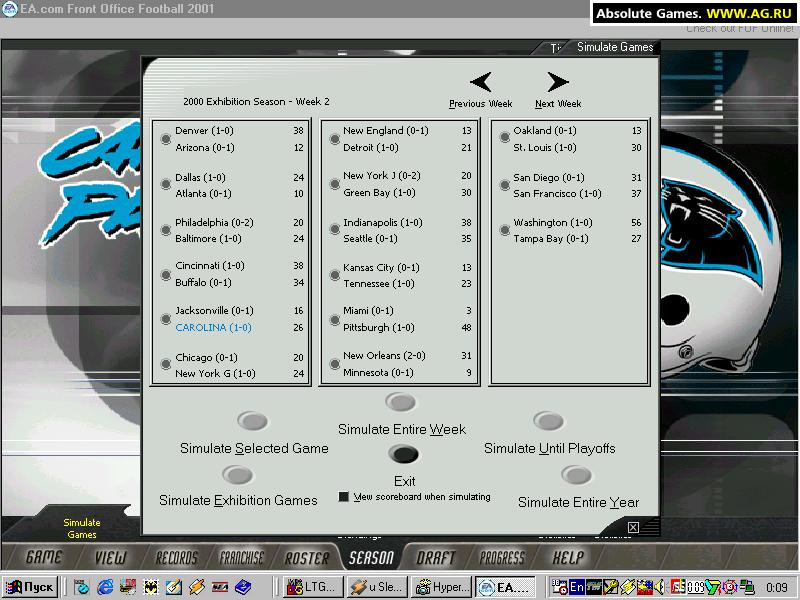Open the RECORDS menu
This screenshot has height=600, width=800.
click(x=176, y=557)
